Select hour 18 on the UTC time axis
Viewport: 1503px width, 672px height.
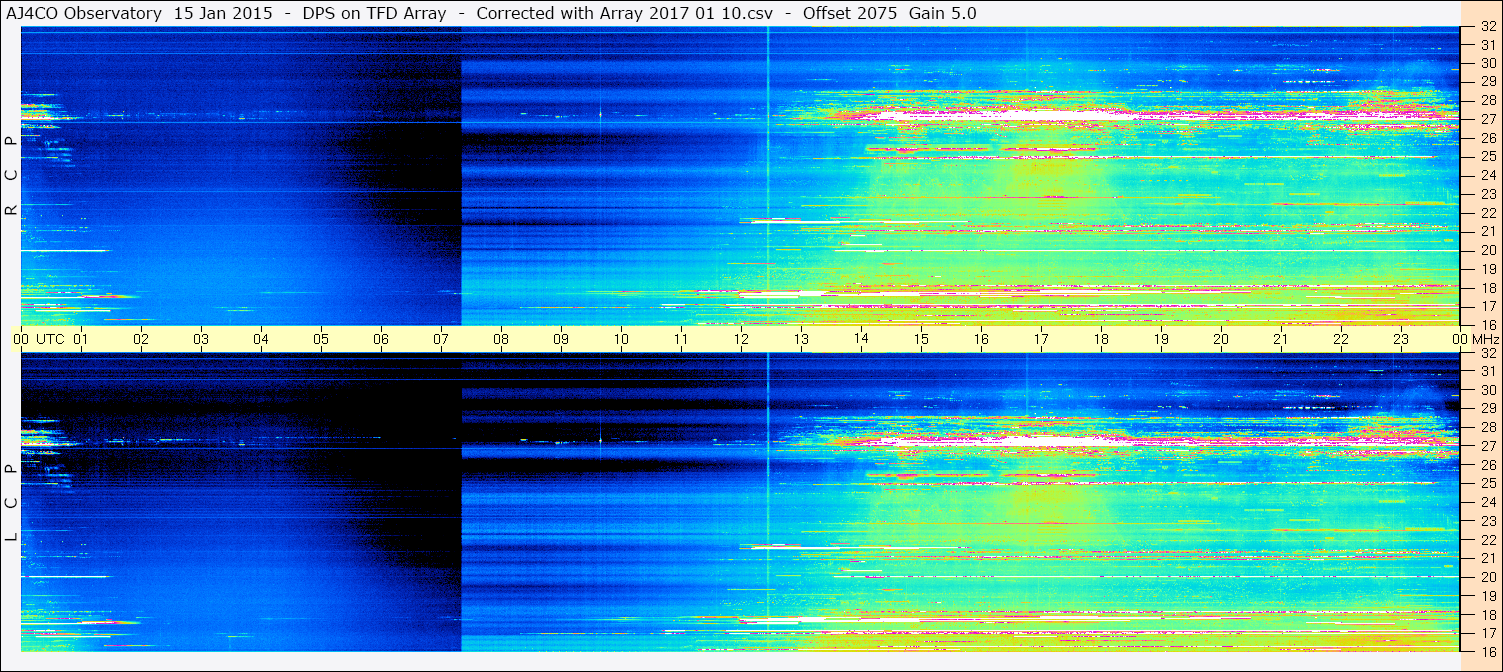1101,339
